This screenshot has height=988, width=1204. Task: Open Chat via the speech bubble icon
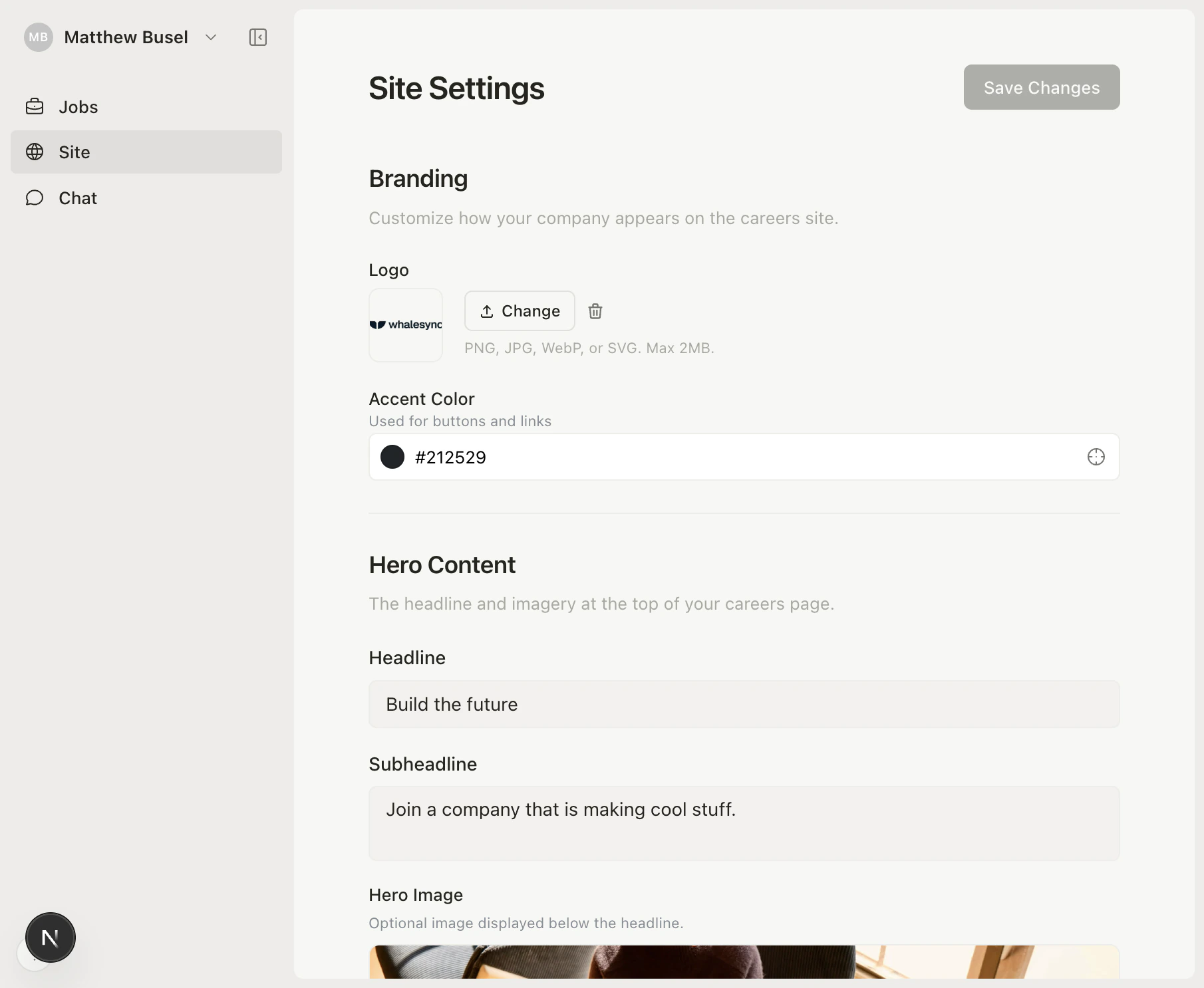35,197
